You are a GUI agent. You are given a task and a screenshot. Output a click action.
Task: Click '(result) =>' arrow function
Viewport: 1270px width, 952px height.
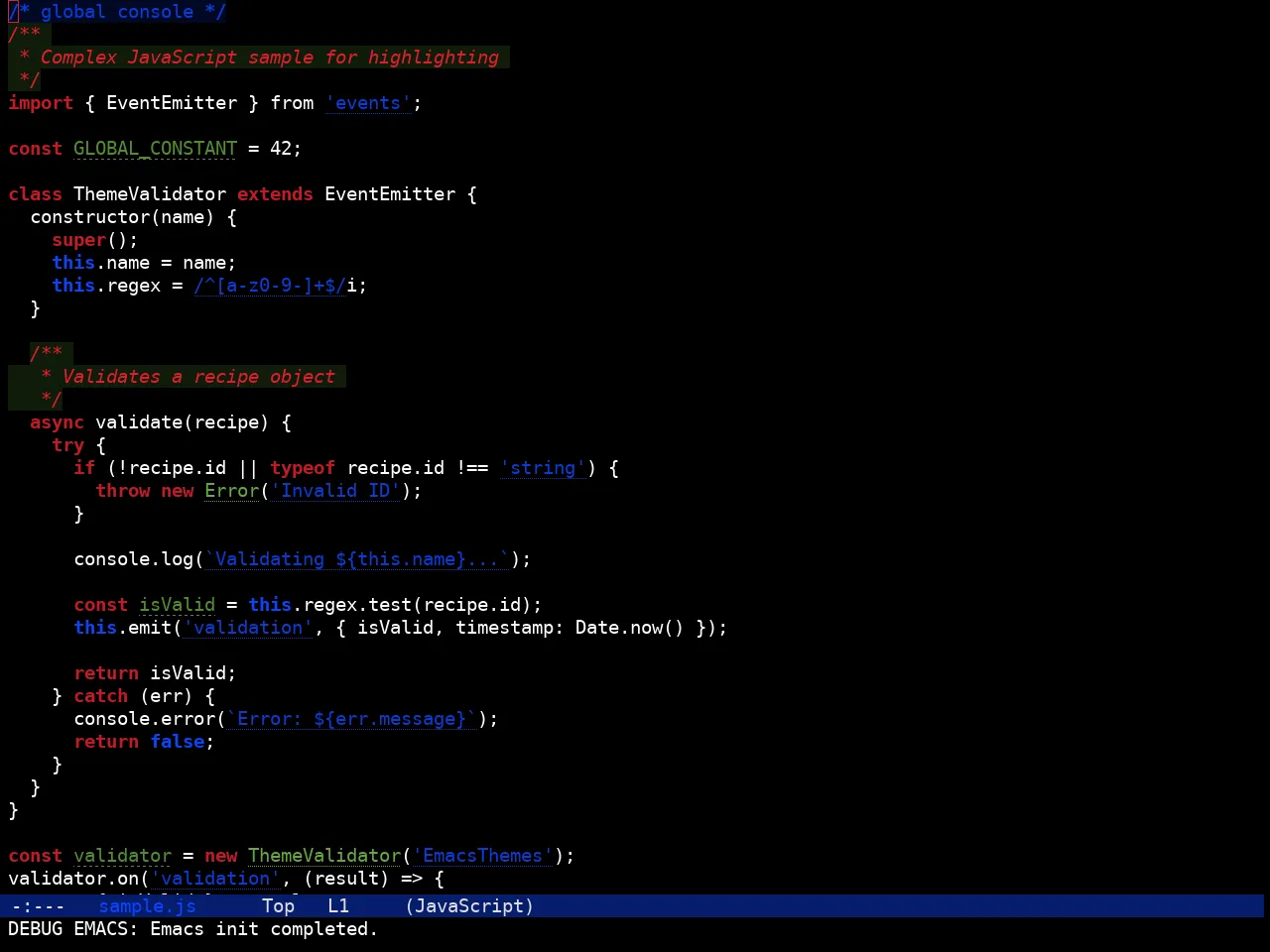click(363, 879)
